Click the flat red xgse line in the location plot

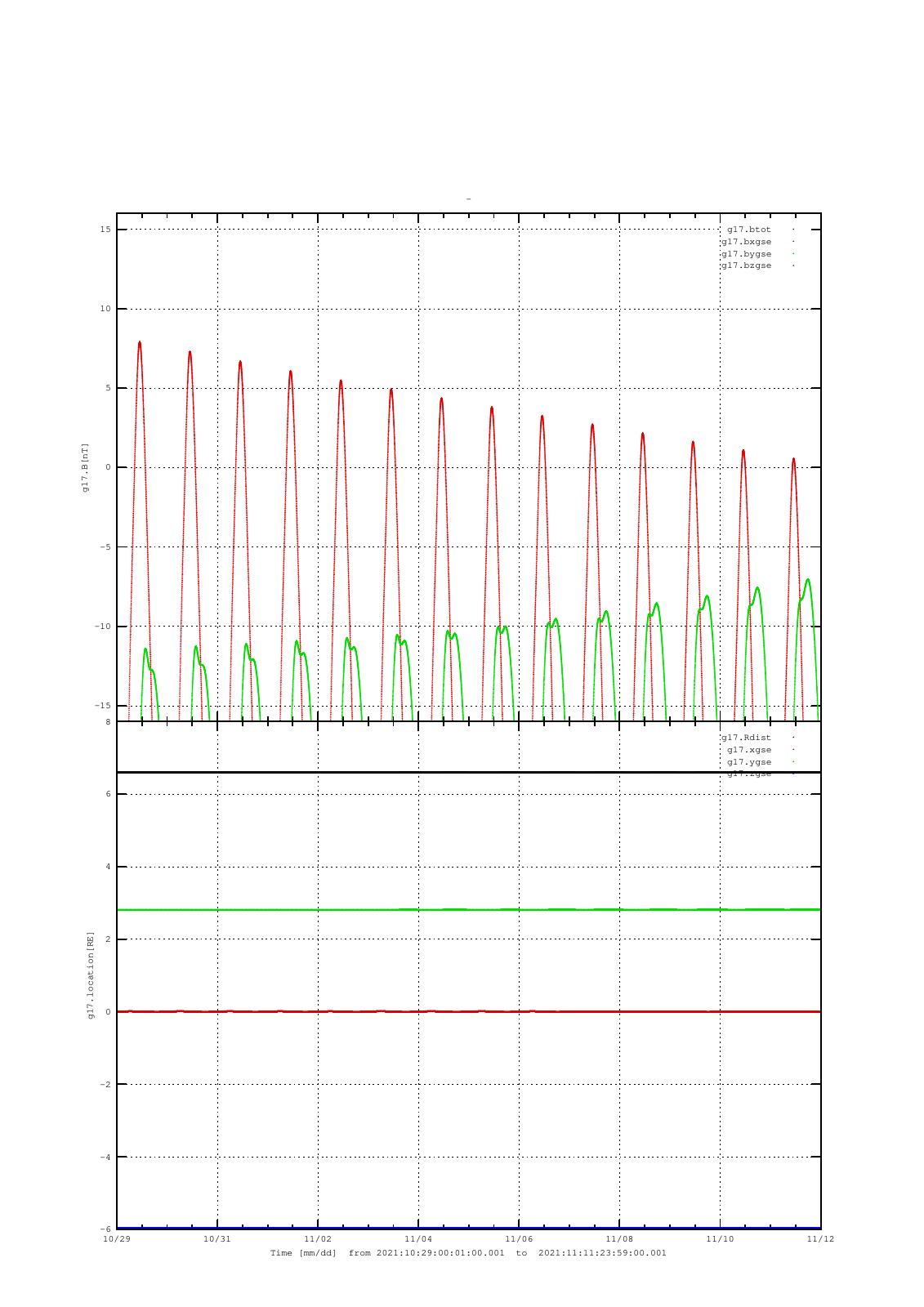(x=469, y=1011)
